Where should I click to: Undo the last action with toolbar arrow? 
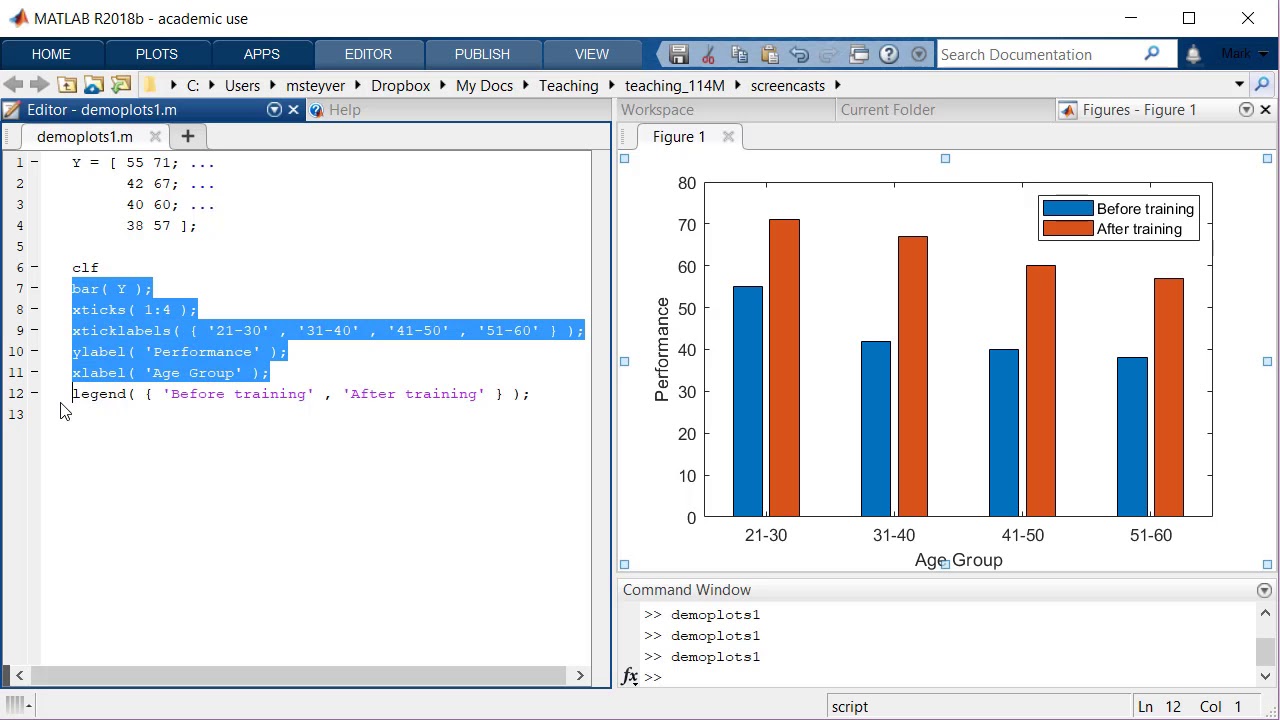tap(799, 54)
